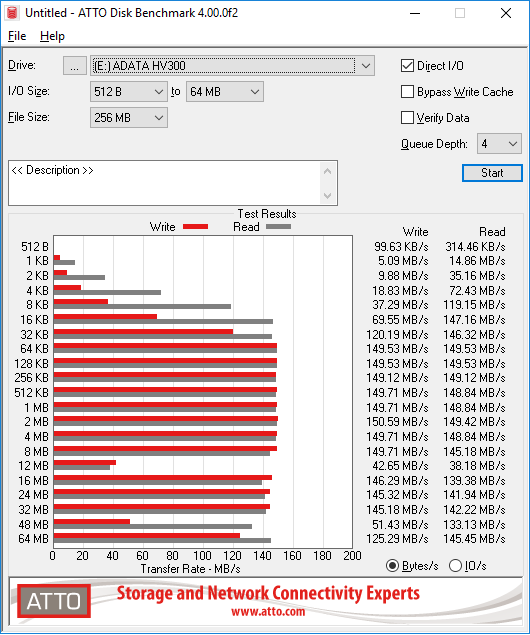
Task: Open the File Size 256 MB dropdown
Action: (x=129, y=117)
